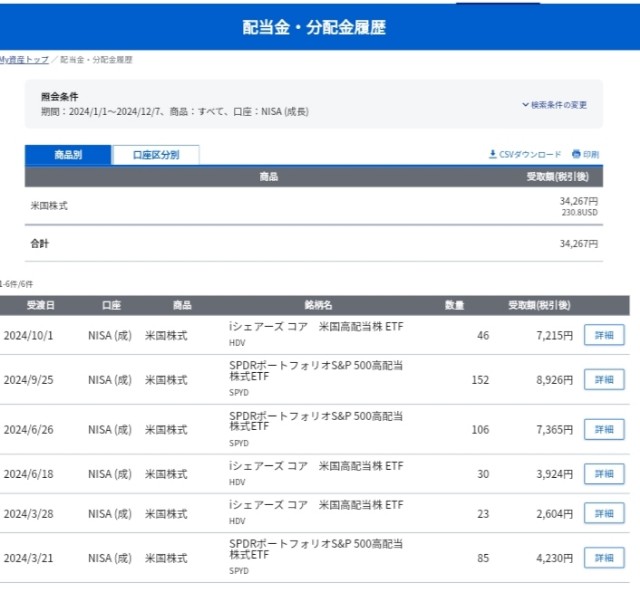Image resolution: width=640 pixels, height=592 pixels.
Task: Click the 合計 total row label
Action: point(40,244)
